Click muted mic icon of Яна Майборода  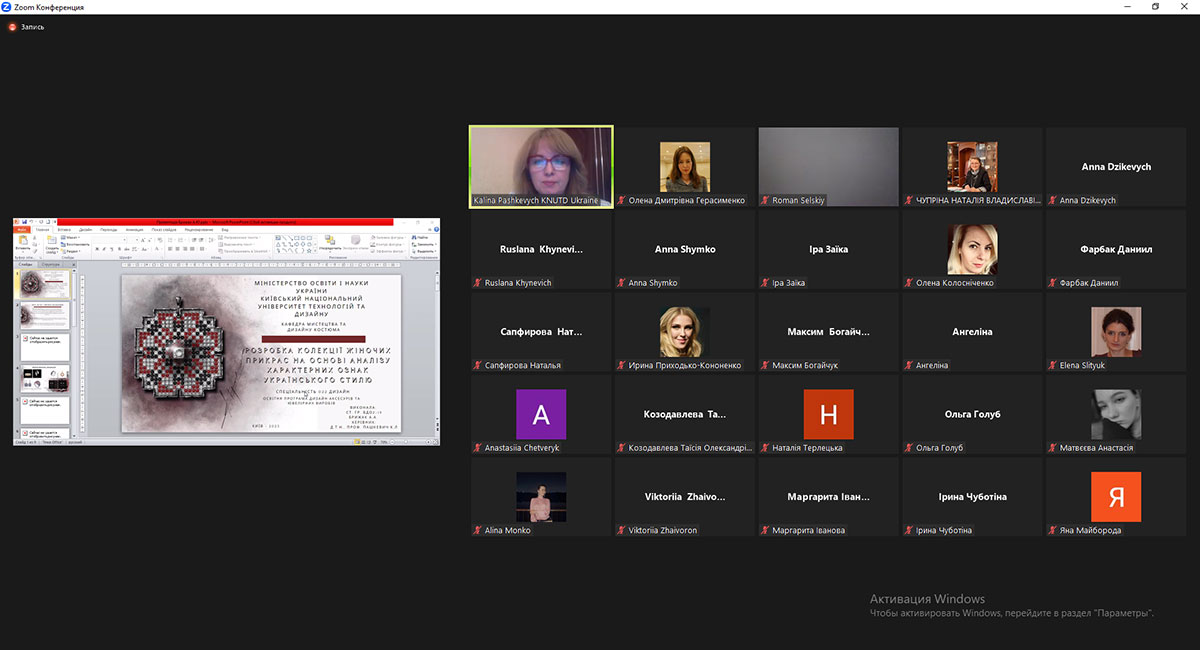[1053, 530]
